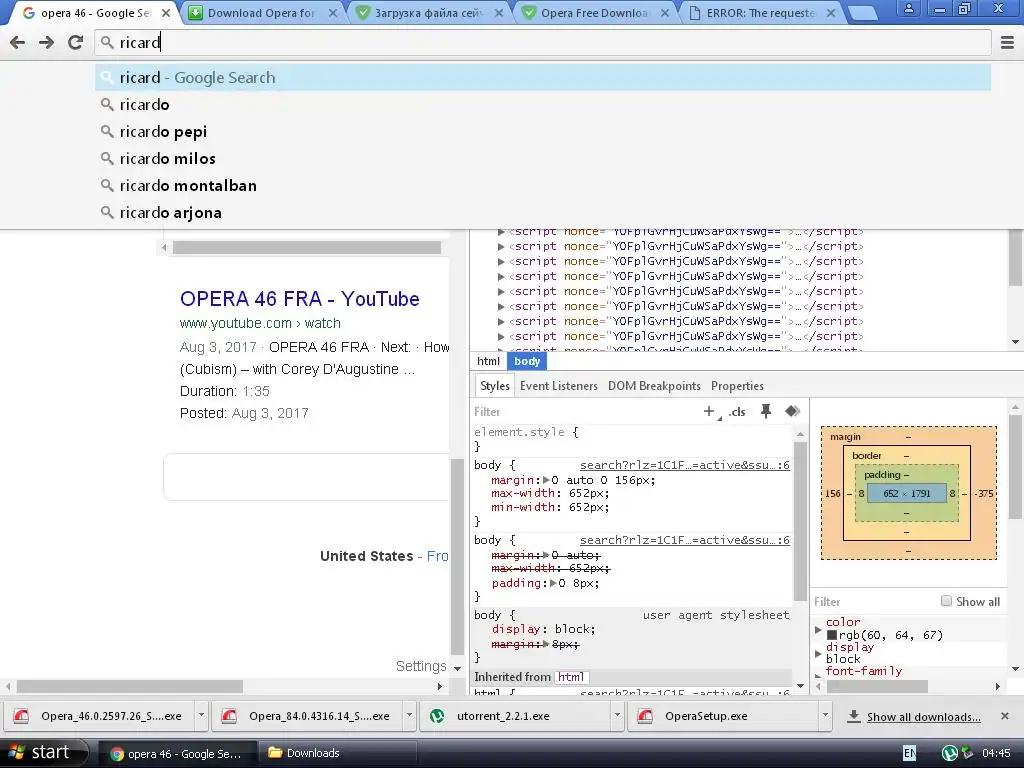Click Show all downloads link

tap(923, 717)
